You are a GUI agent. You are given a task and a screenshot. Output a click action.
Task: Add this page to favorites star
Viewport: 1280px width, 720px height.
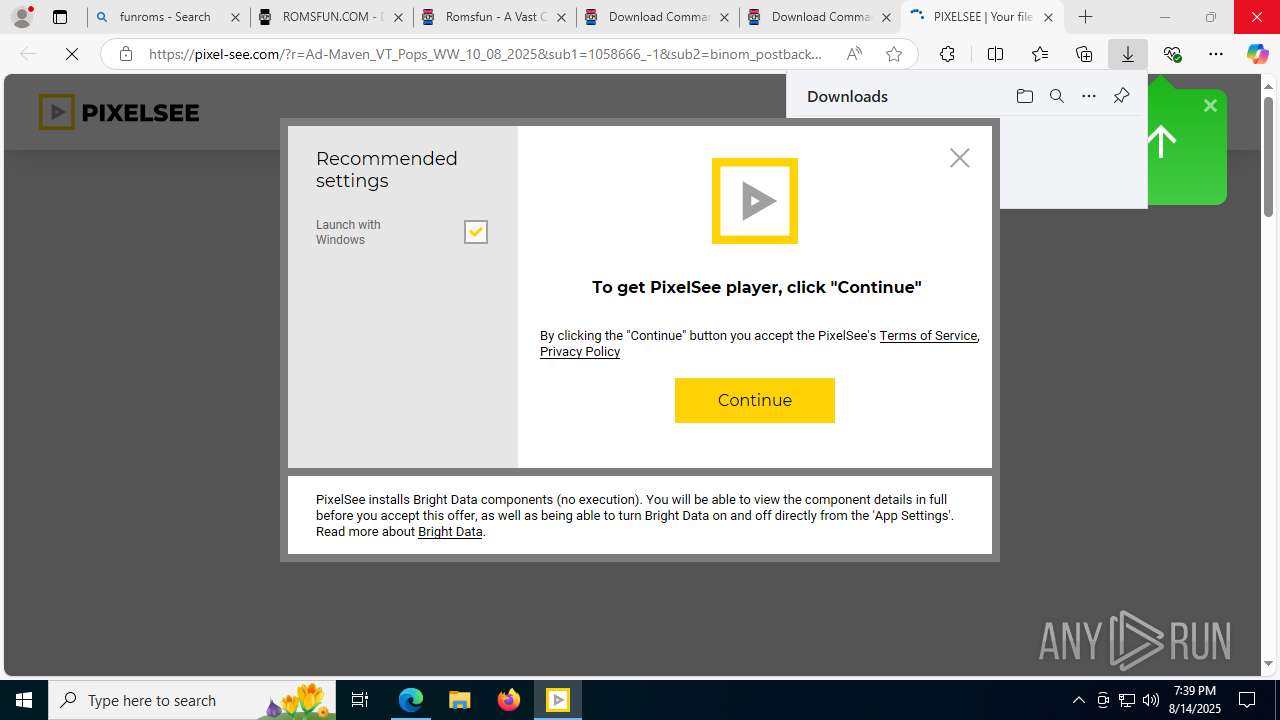tap(894, 54)
